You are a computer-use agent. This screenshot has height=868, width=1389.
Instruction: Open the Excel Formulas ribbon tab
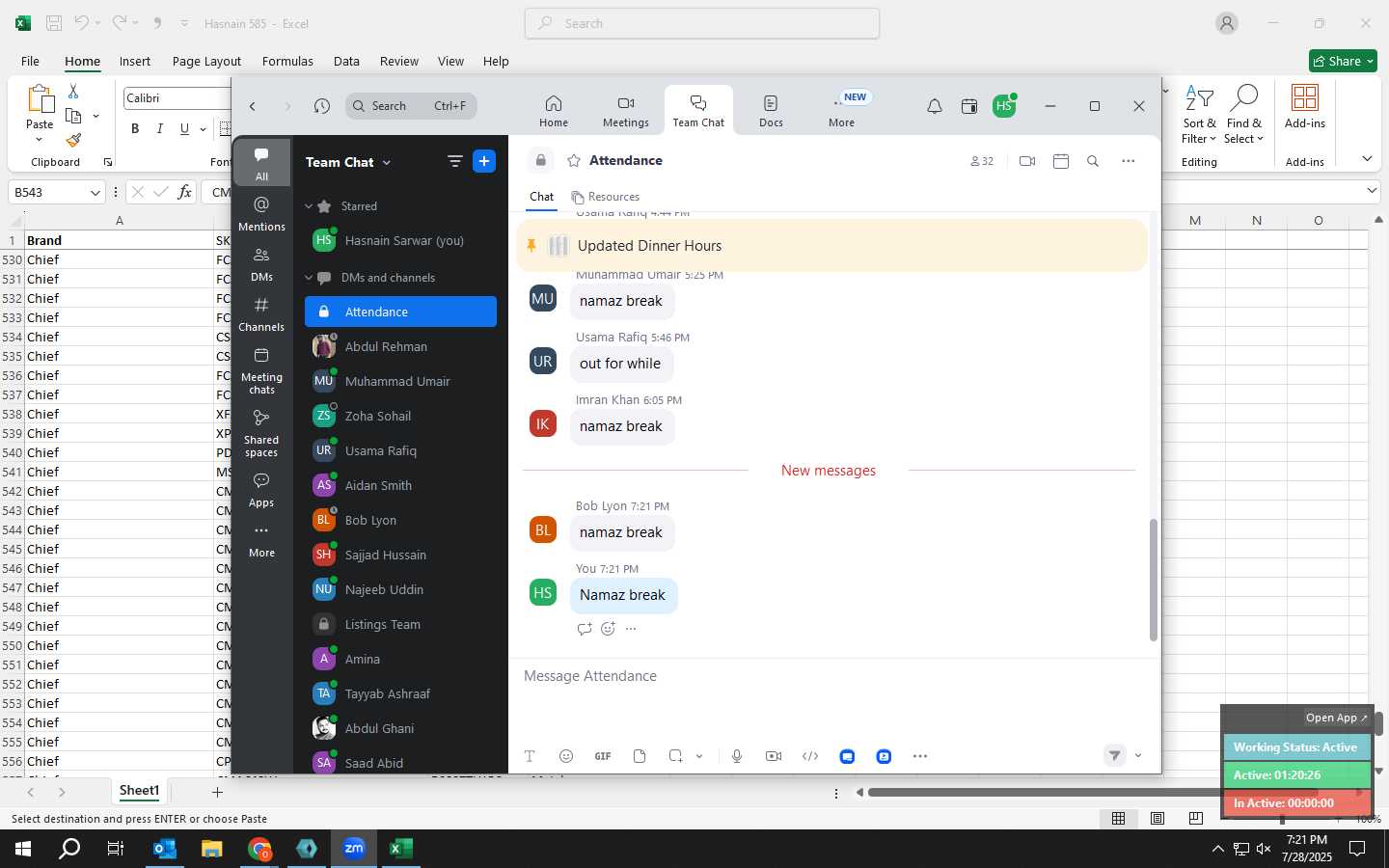click(x=287, y=61)
